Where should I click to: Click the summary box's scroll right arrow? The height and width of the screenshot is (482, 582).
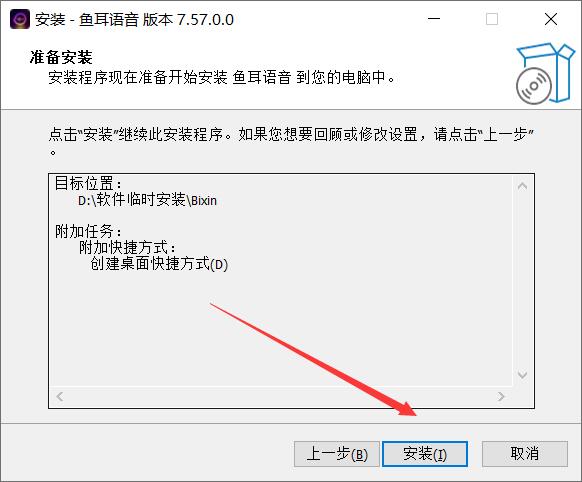pyautogui.click(x=501, y=396)
